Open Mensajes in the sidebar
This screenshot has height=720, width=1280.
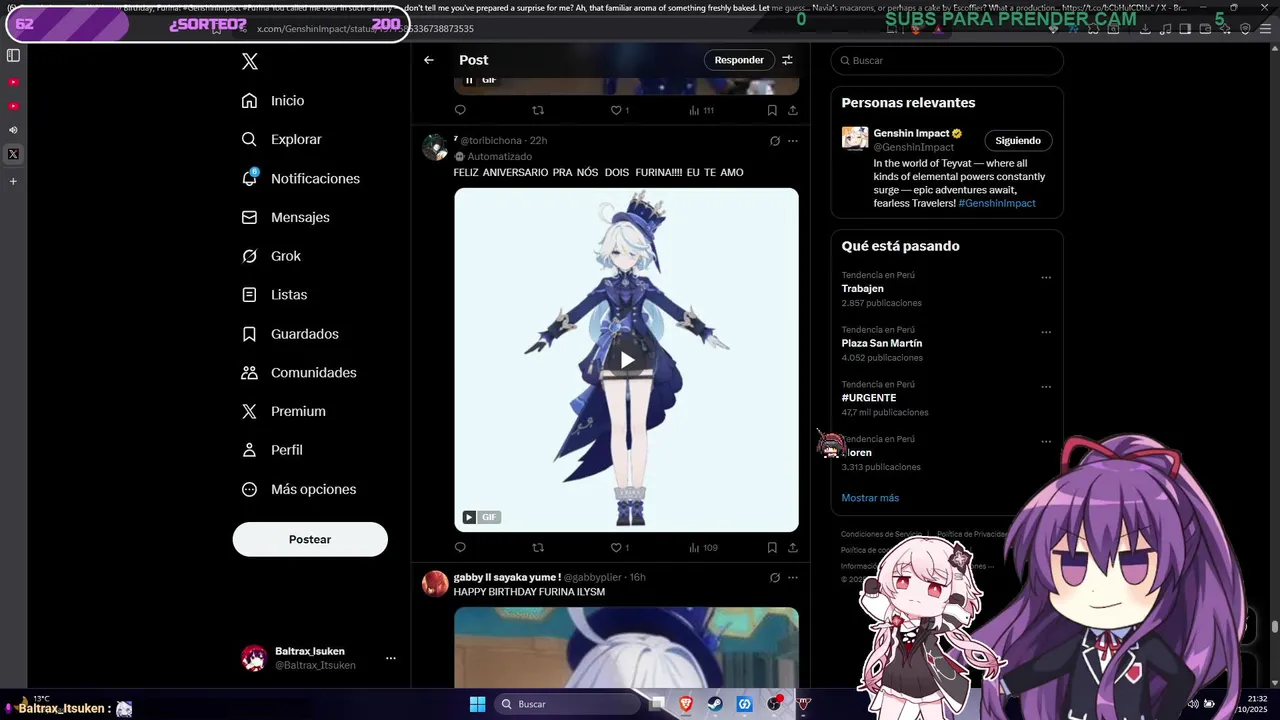coord(286,218)
